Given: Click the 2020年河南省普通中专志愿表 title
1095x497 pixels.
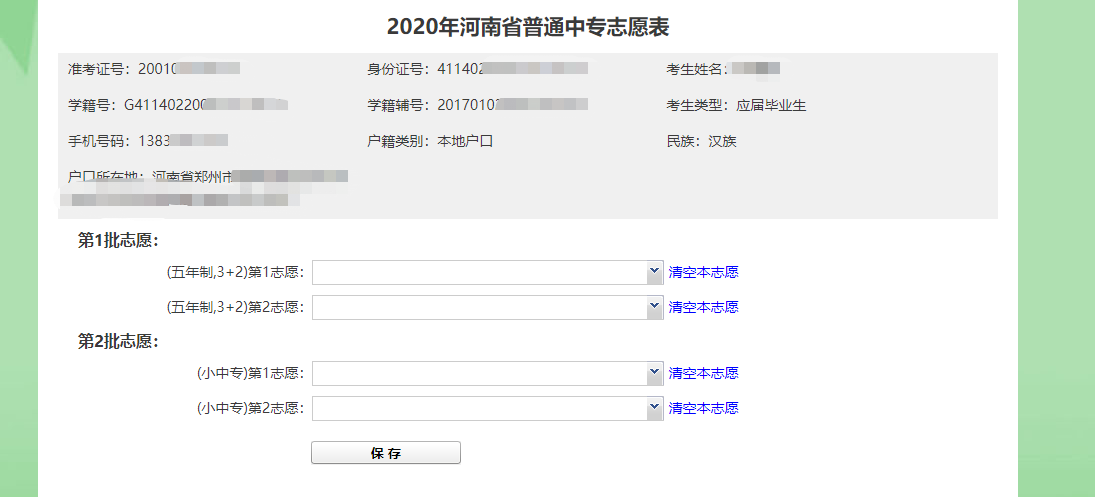Looking at the screenshot, I should click(527, 27).
